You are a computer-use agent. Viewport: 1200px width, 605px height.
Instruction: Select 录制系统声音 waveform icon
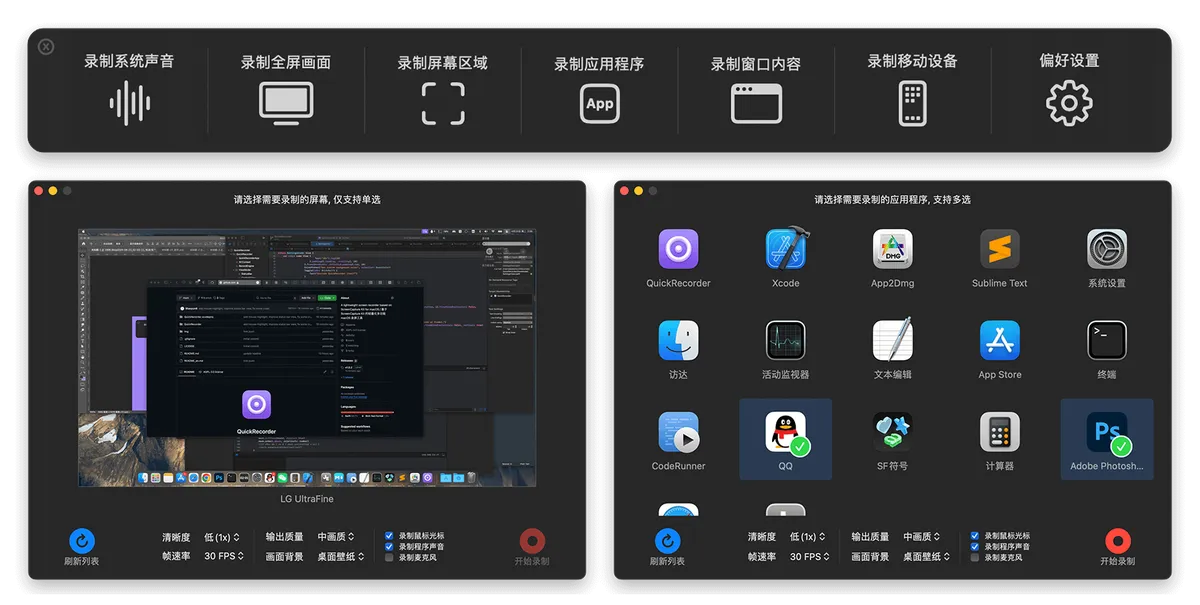coord(130,102)
